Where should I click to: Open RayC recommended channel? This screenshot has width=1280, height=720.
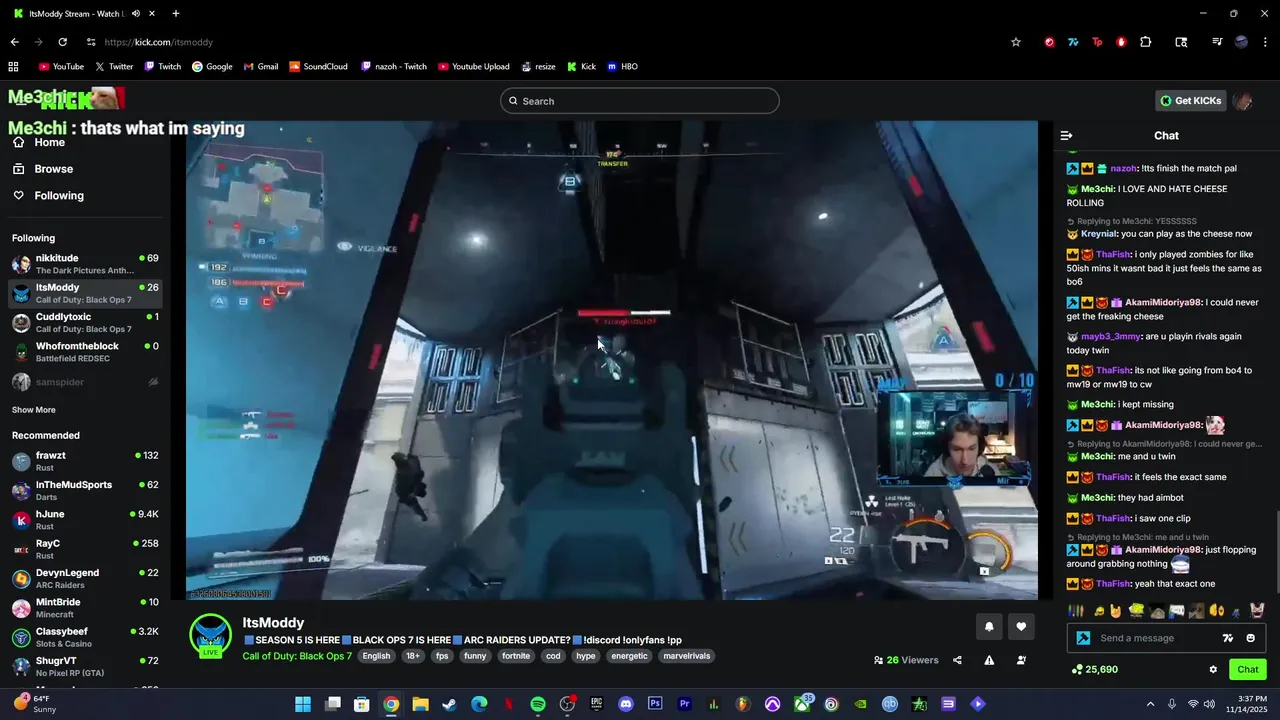85,549
